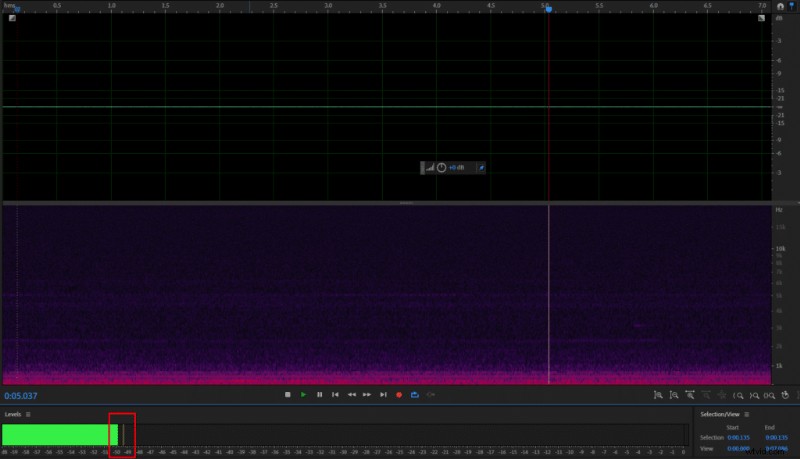Stop playback with the Stop button
The width and height of the screenshot is (800, 459).
(x=288, y=395)
